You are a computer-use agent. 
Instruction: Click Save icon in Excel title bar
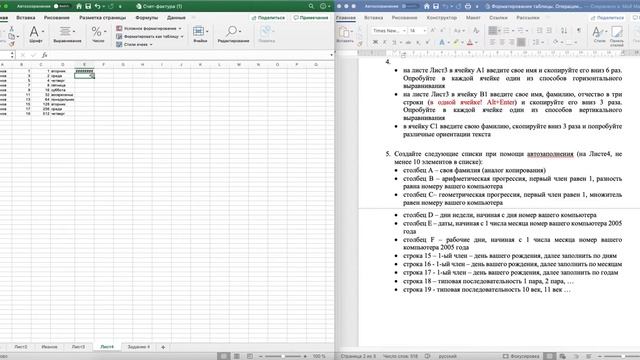pyautogui.click(x=88, y=6)
